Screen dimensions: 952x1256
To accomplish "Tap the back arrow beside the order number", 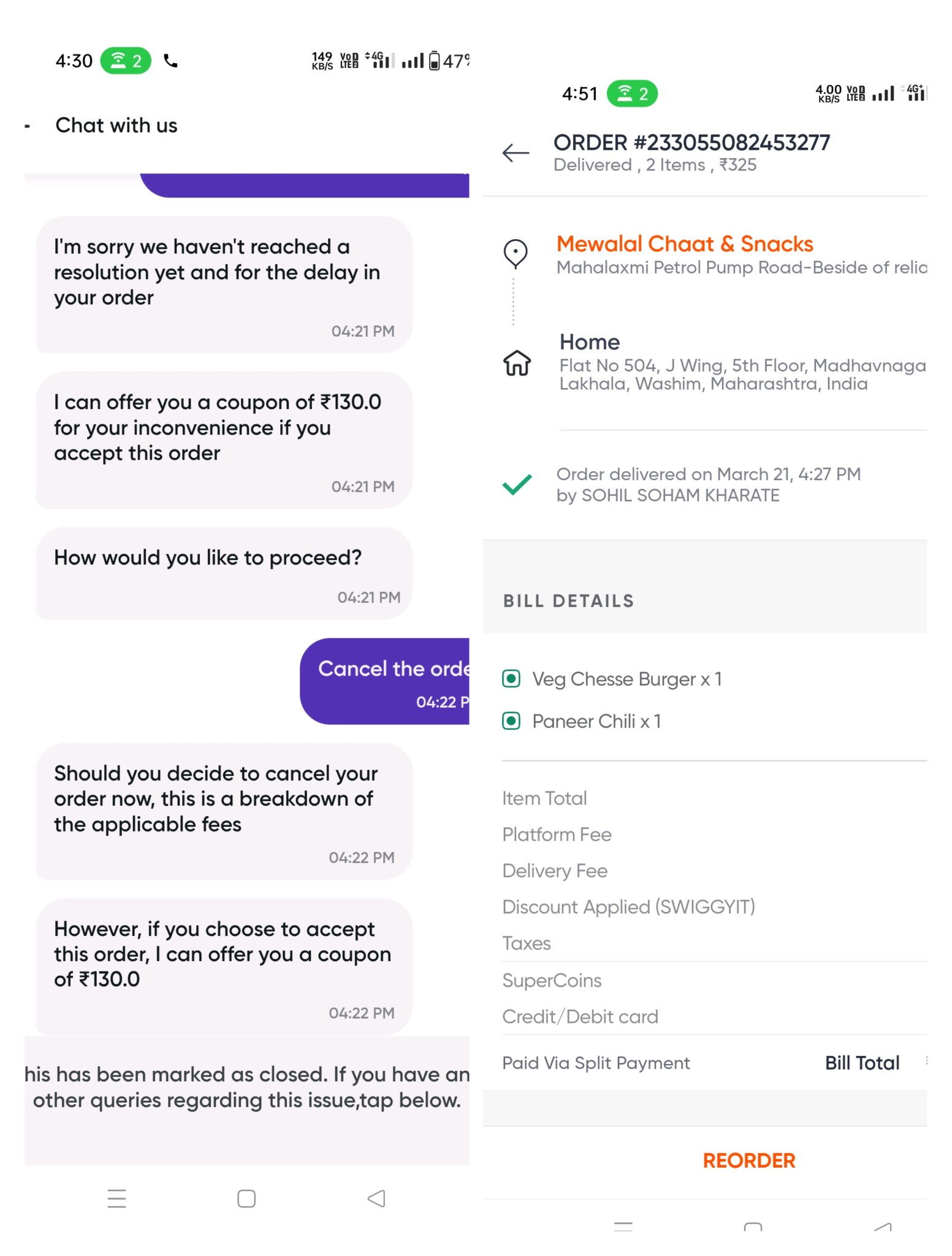I will pyautogui.click(x=516, y=153).
